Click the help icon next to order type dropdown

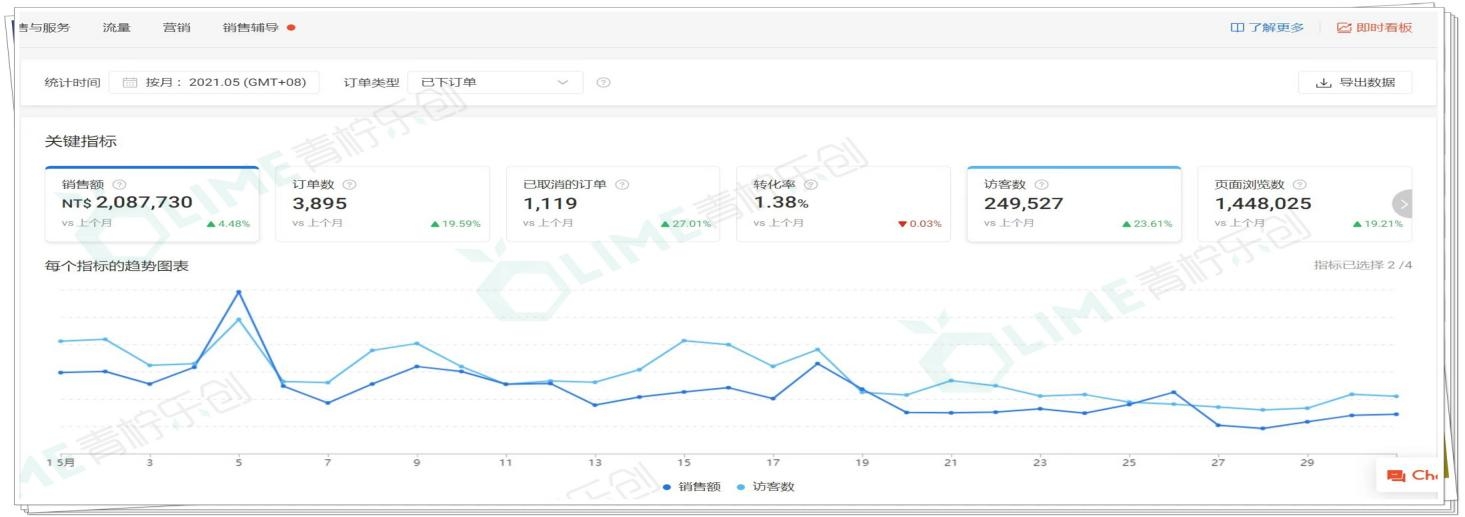tap(603, 82)
